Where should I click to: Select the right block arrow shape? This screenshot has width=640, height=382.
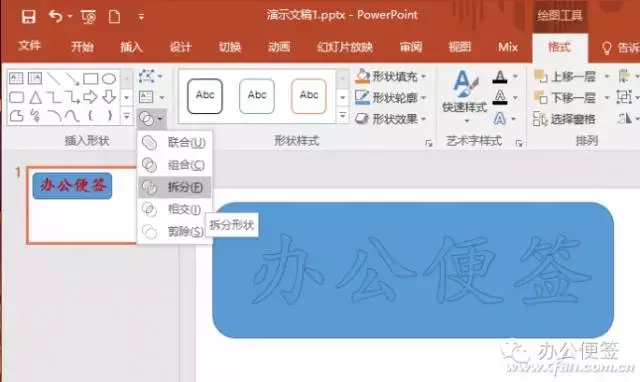(90, 97)
